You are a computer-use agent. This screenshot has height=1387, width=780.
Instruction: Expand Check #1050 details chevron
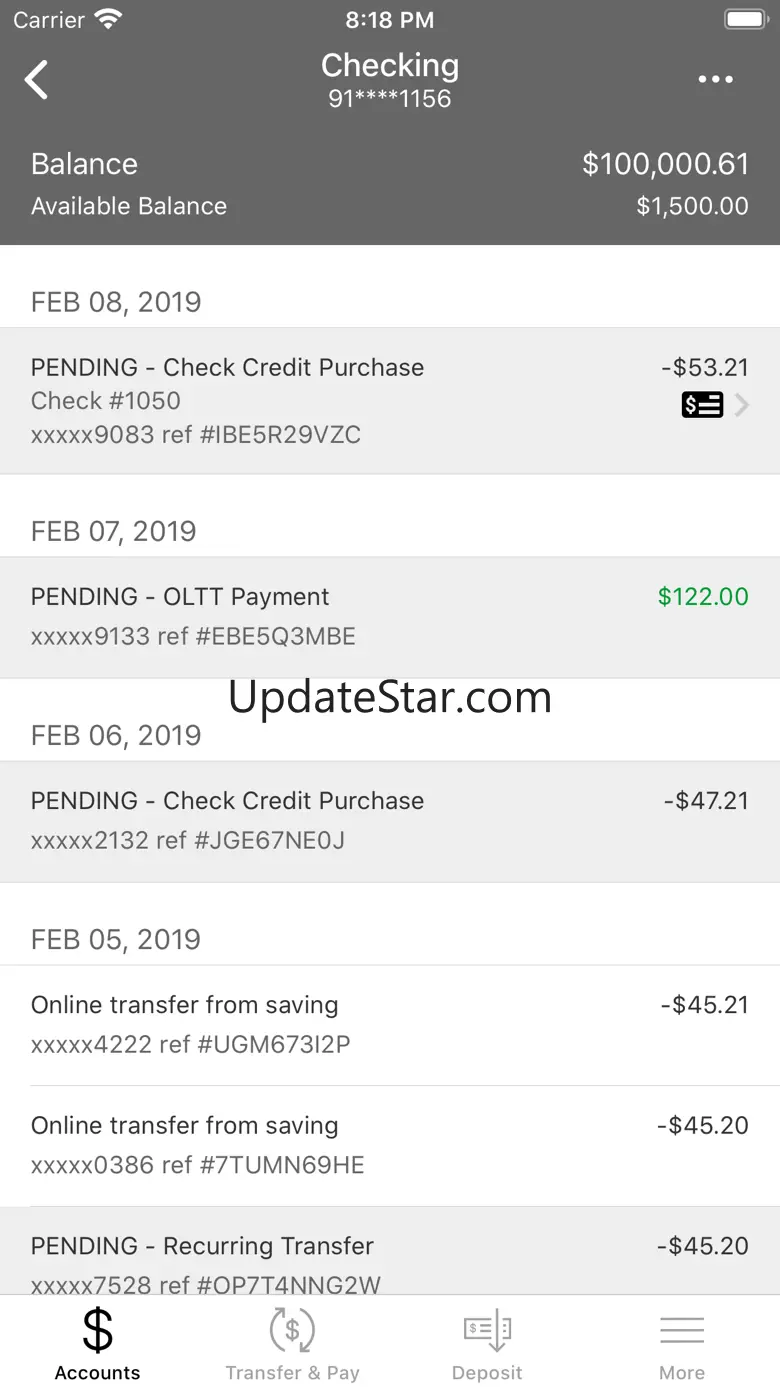742,405
